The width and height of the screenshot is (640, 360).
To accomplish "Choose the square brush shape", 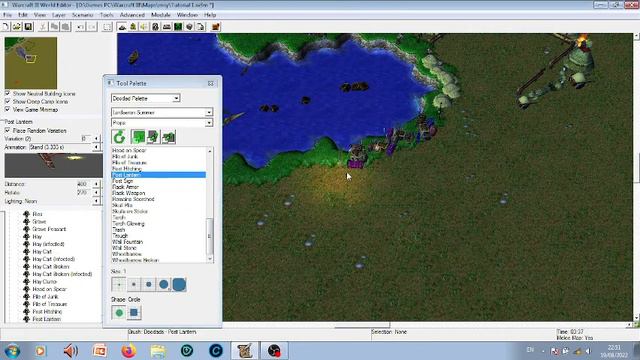I will tap(134, 313).
